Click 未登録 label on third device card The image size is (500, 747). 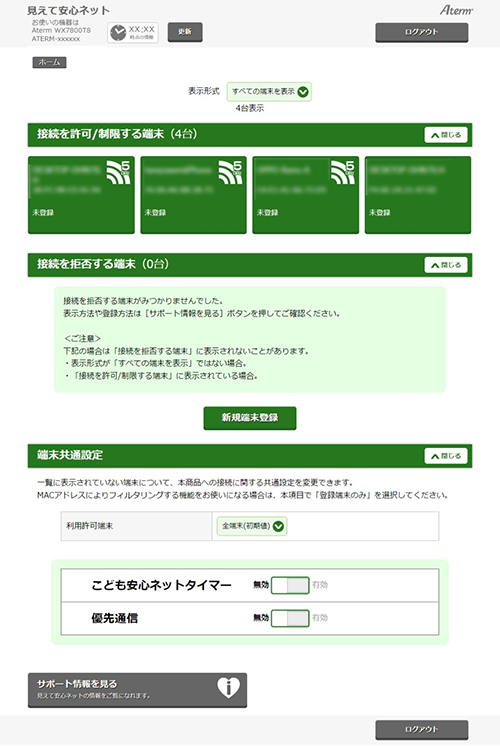tap(267, 212)
